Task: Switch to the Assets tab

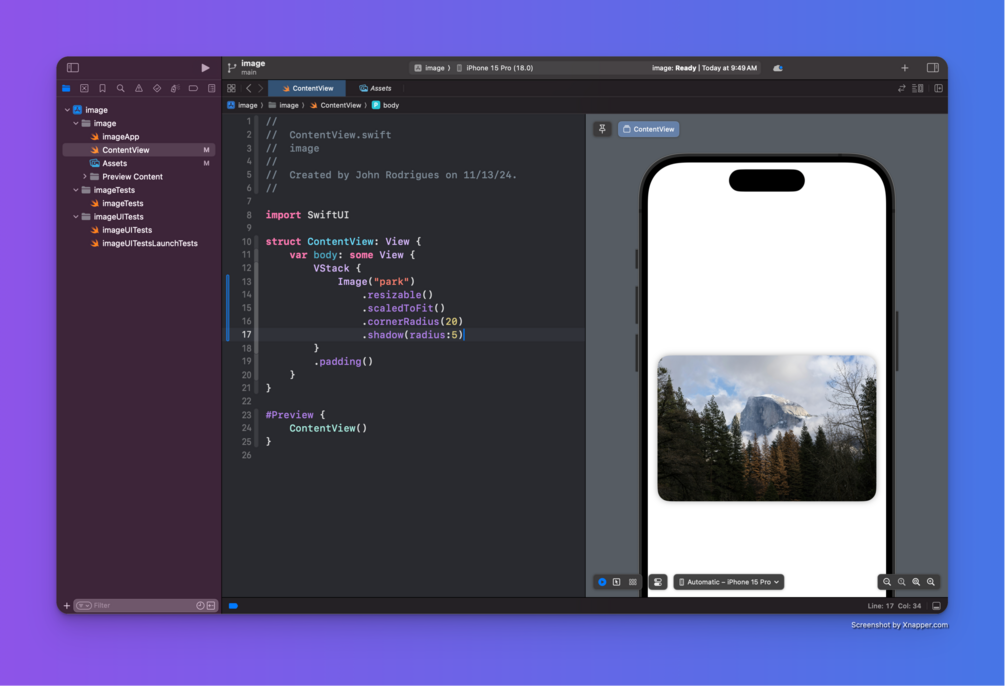Action: coord(376,88)
